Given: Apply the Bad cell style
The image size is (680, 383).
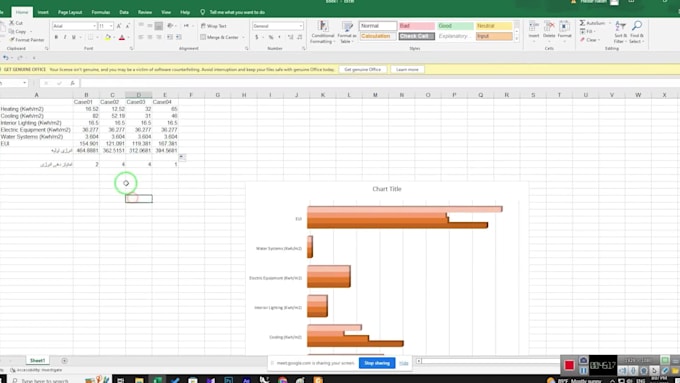Looking at the screenshot, I should 417,26.
